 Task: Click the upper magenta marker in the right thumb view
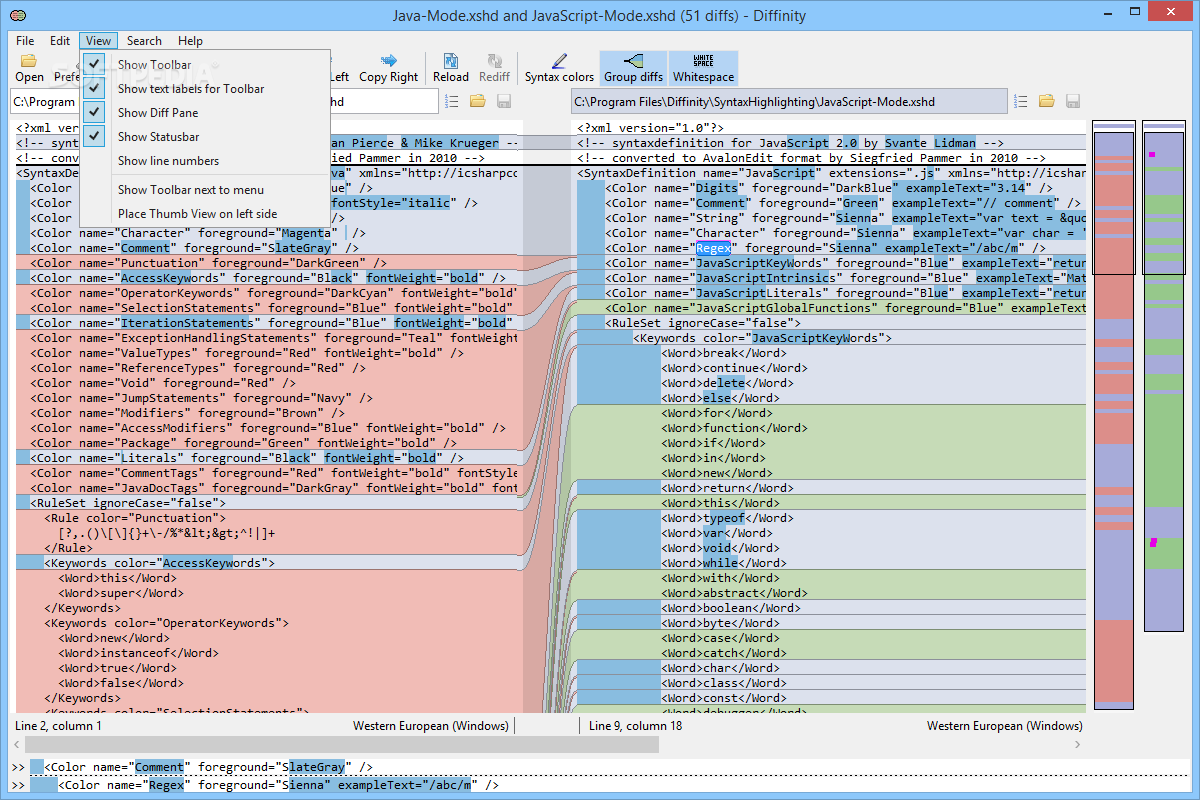tap(1152, 155)
